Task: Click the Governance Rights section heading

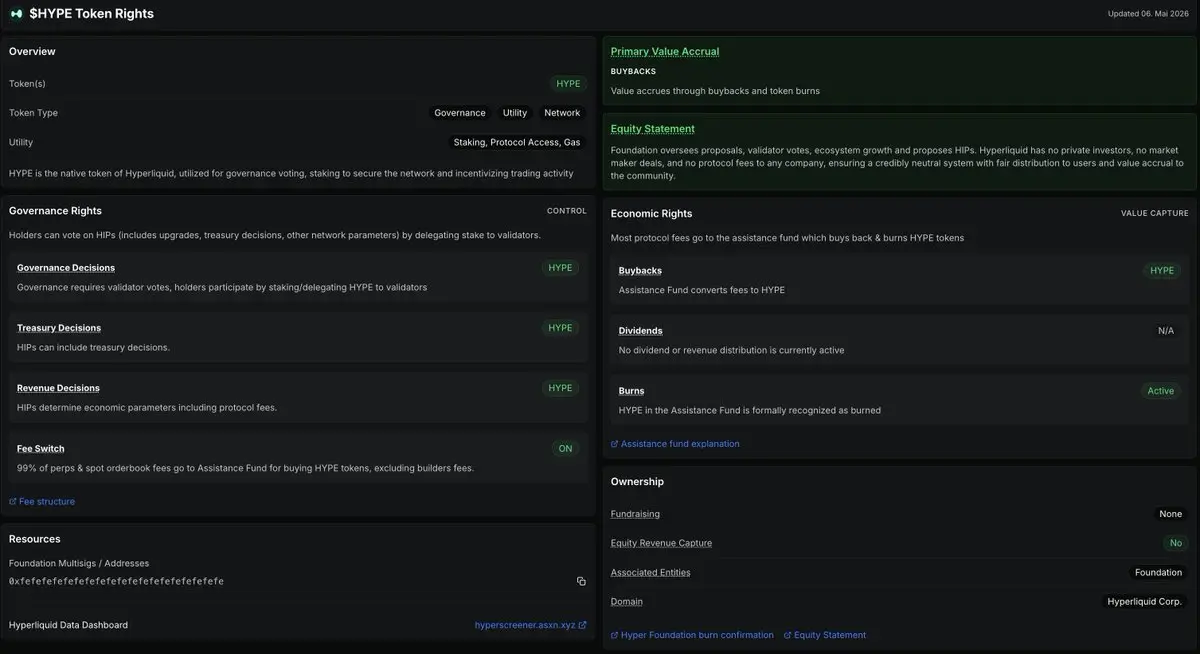Action: click(x=55, y=211)
